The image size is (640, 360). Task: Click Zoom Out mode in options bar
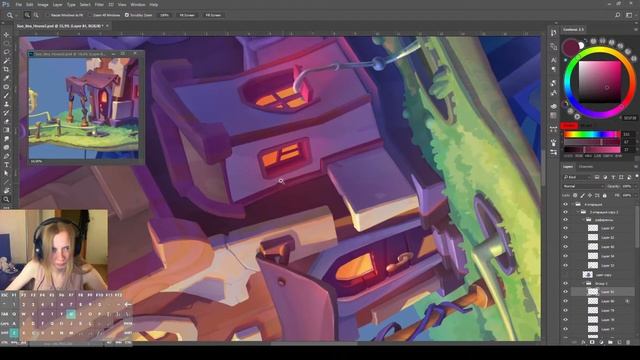36,15
